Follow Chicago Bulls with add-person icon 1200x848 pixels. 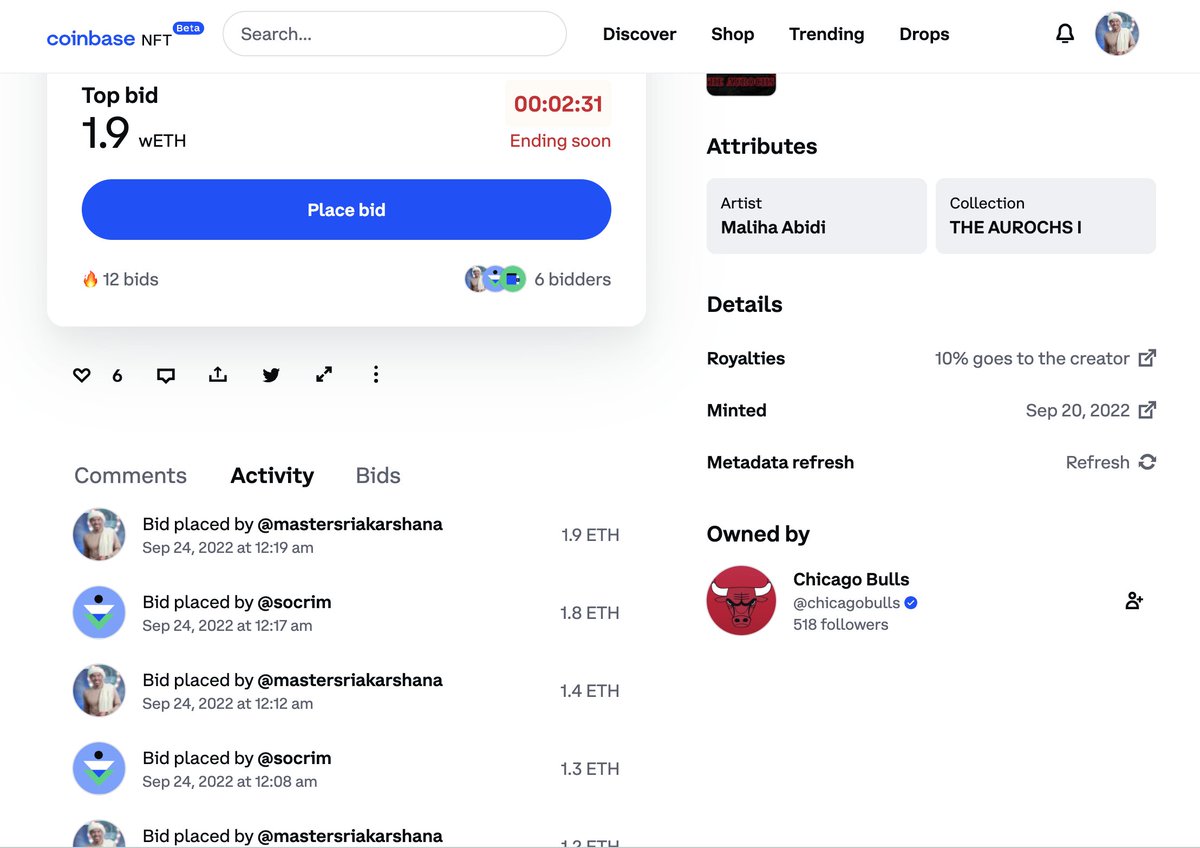tap(1134, 601)
